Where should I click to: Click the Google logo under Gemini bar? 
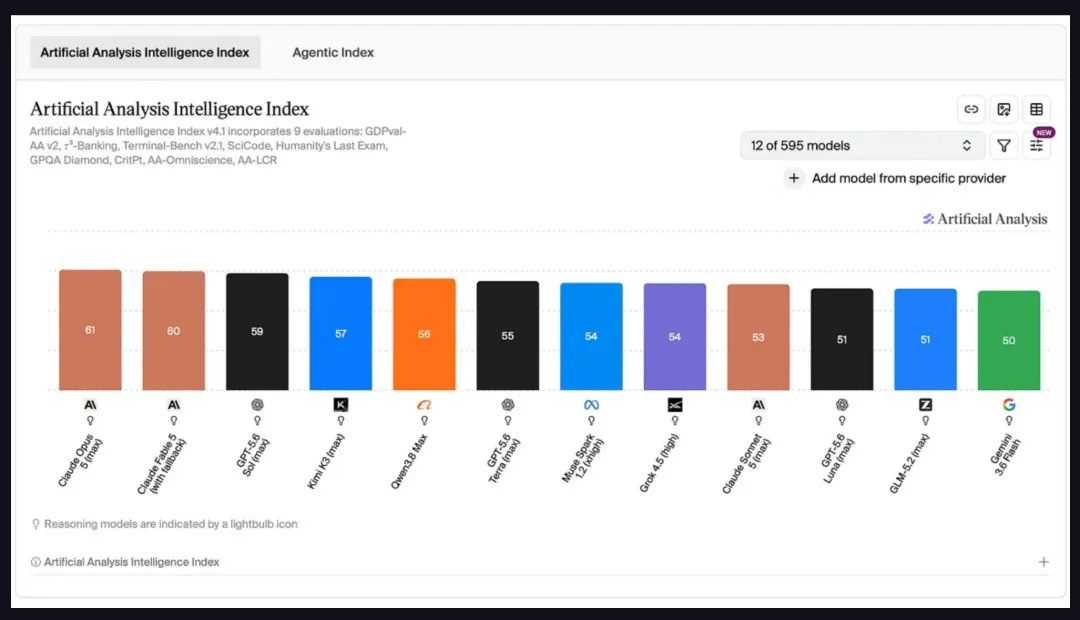click(x=1009, y=404)
